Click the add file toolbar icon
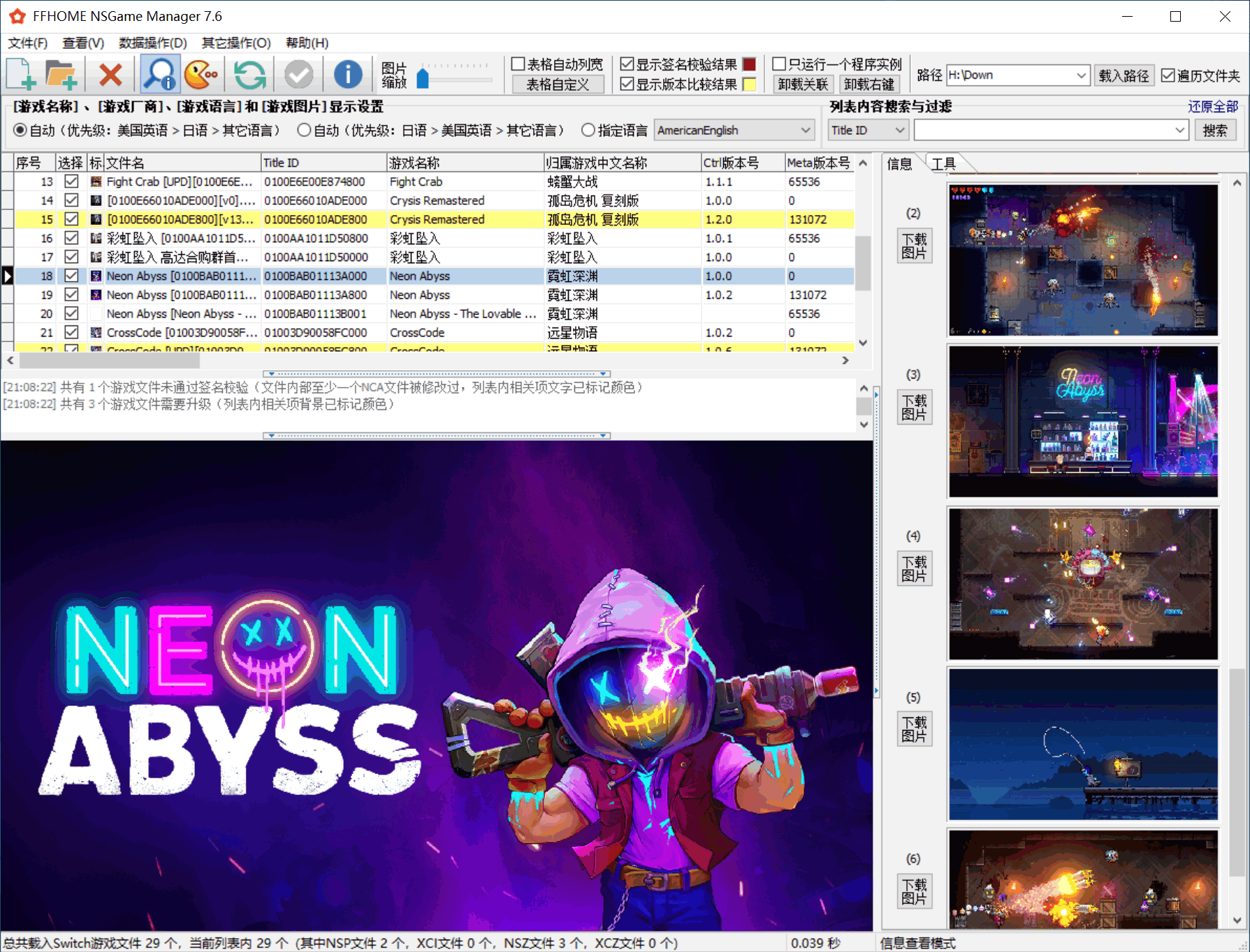 click(21, 74)
